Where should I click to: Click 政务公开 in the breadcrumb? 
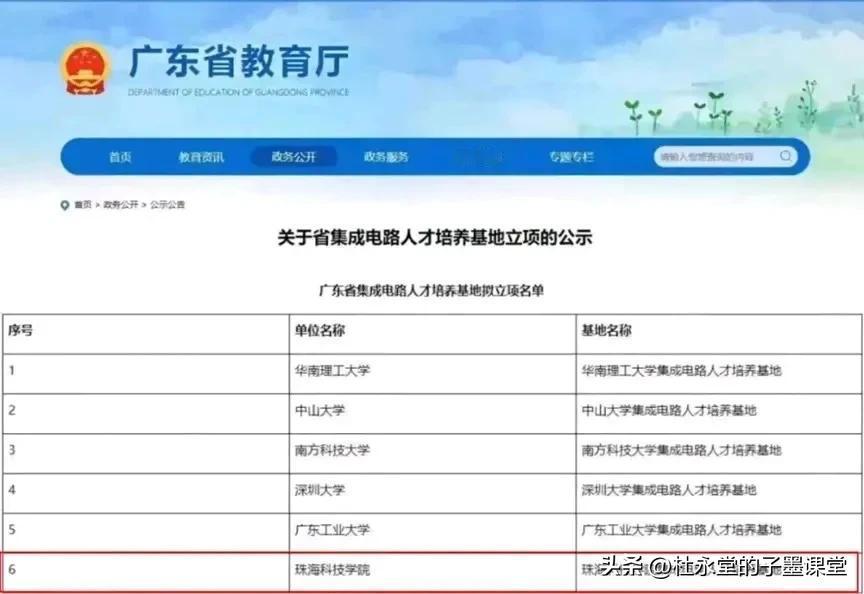click(x=121, y=204)
